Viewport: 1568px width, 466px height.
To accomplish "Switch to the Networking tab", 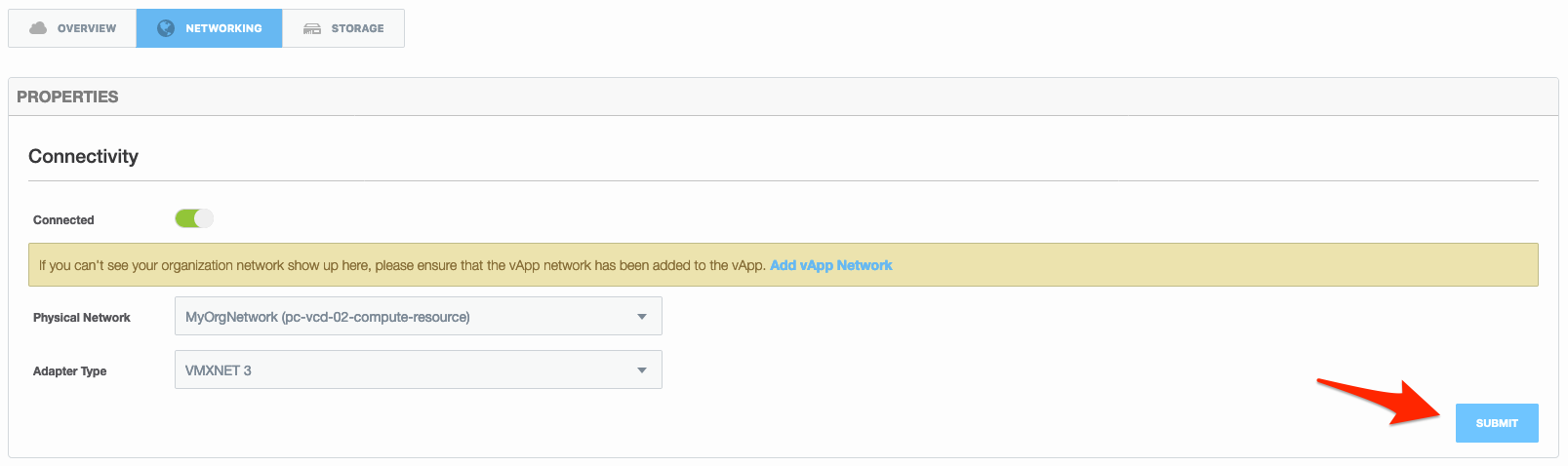I will 209,28.
